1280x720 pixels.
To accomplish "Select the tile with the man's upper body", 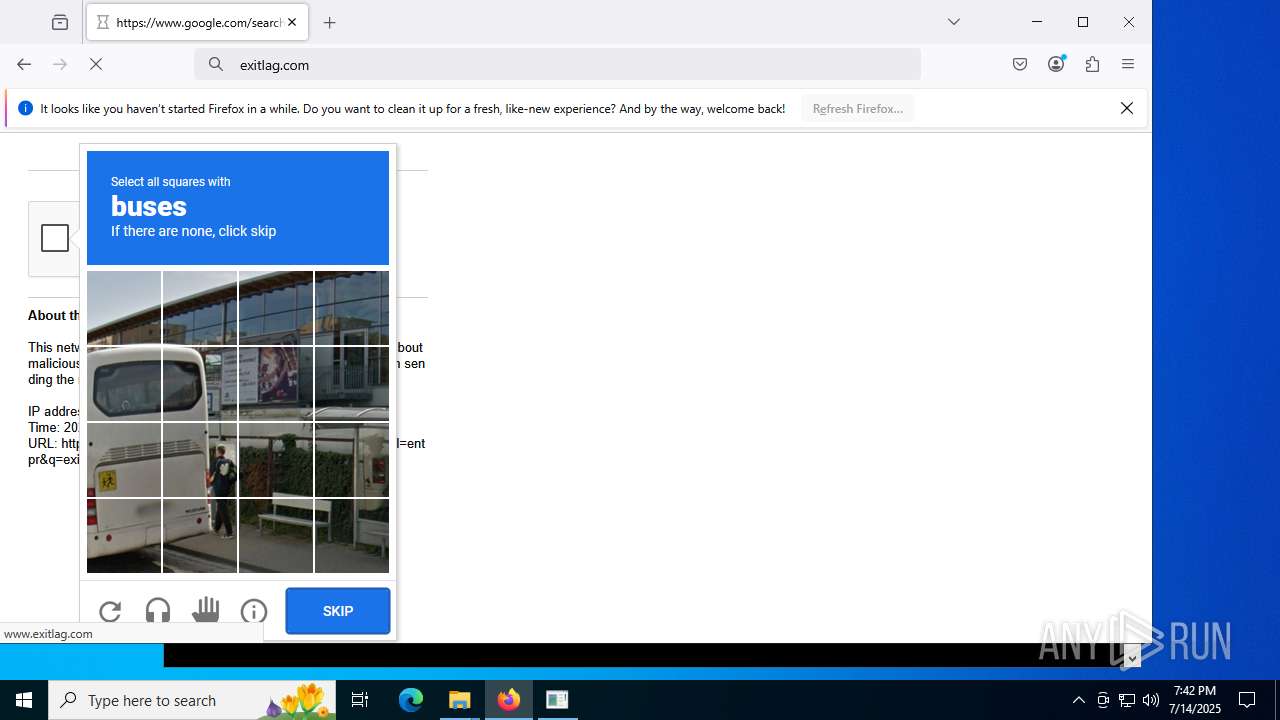I will pos(200,460).
